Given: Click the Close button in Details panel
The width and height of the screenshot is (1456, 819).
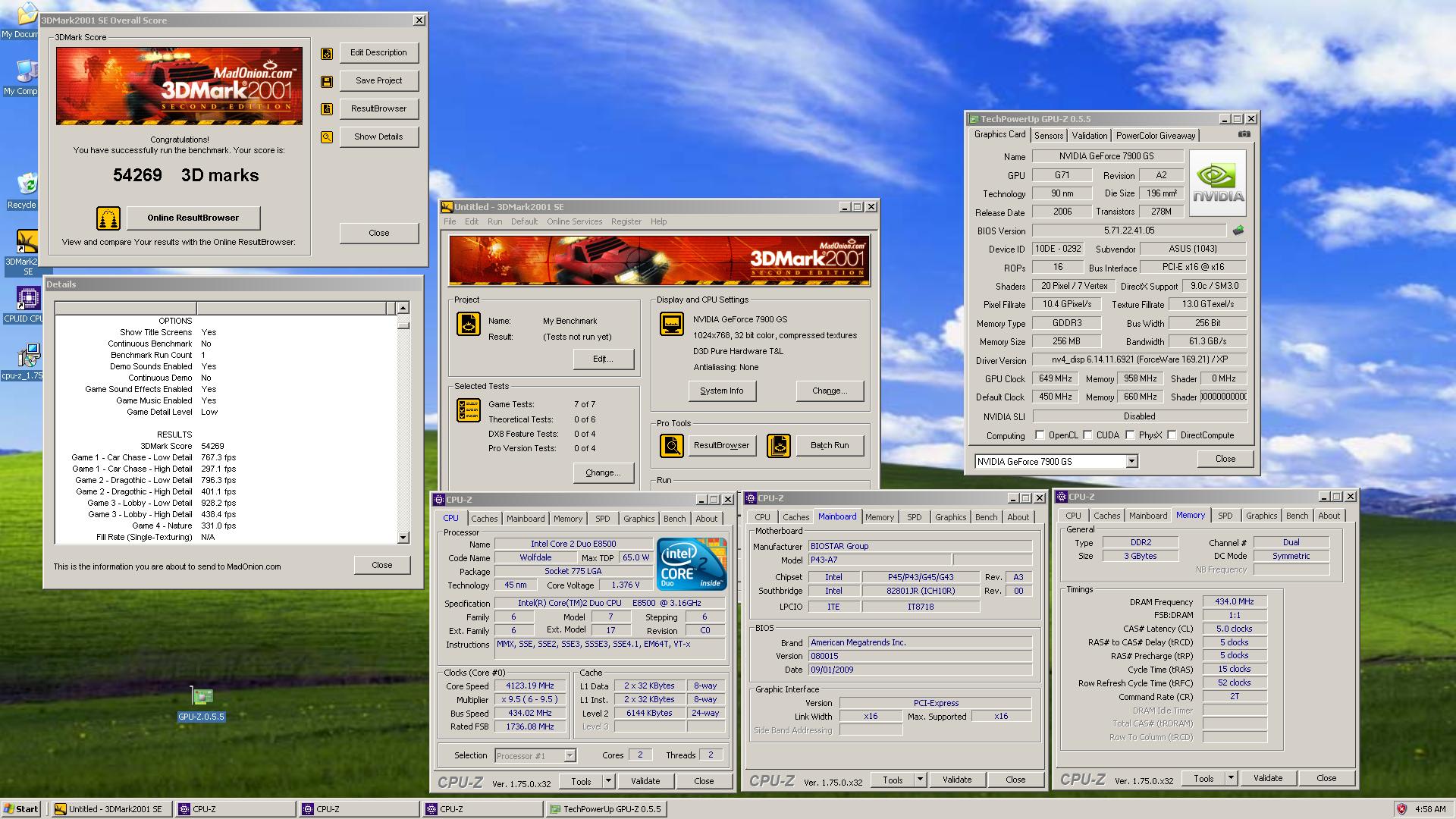Looking at the screenshot, I should coord(381,565).
